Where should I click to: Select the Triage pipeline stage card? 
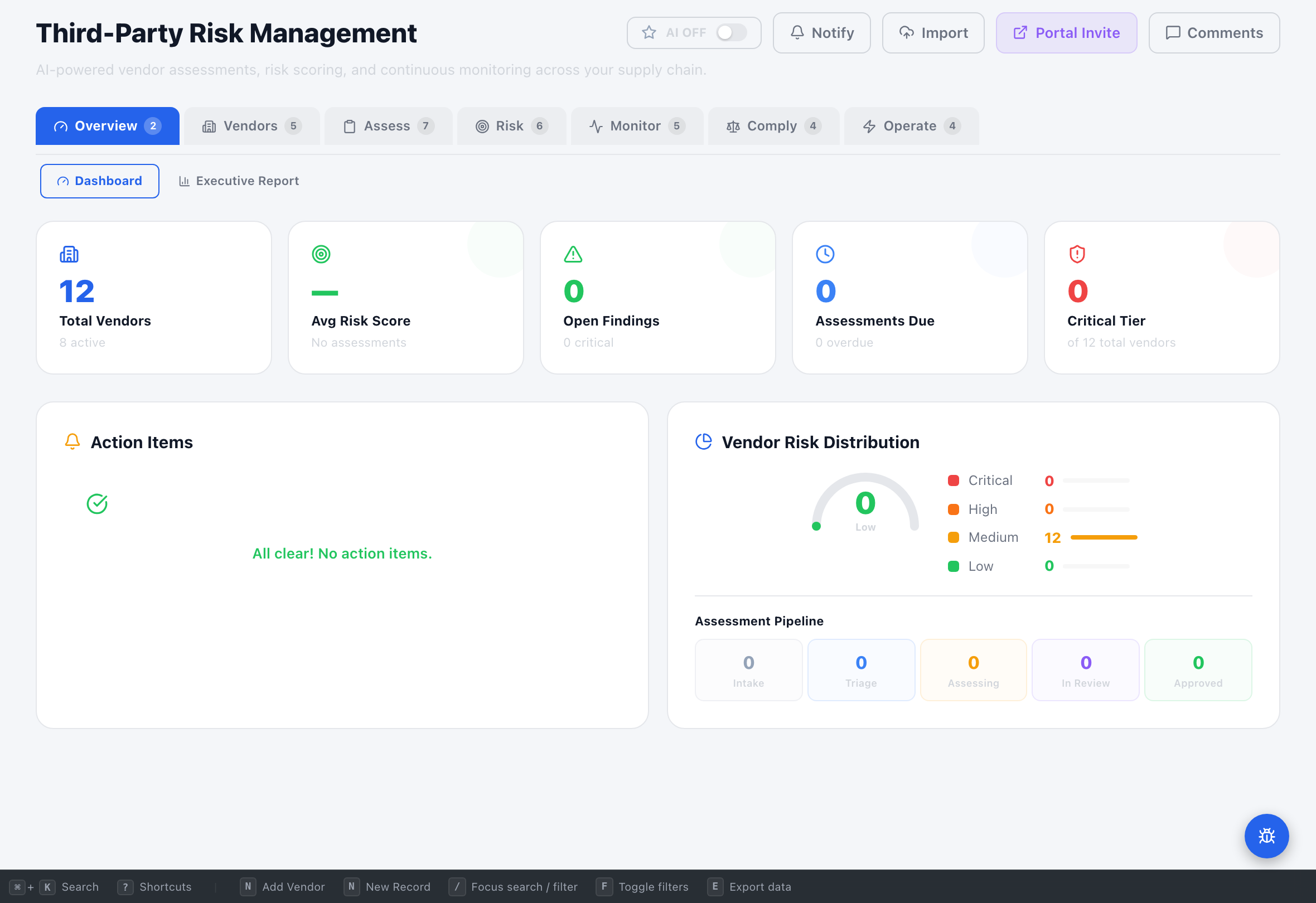click(861, 670)
